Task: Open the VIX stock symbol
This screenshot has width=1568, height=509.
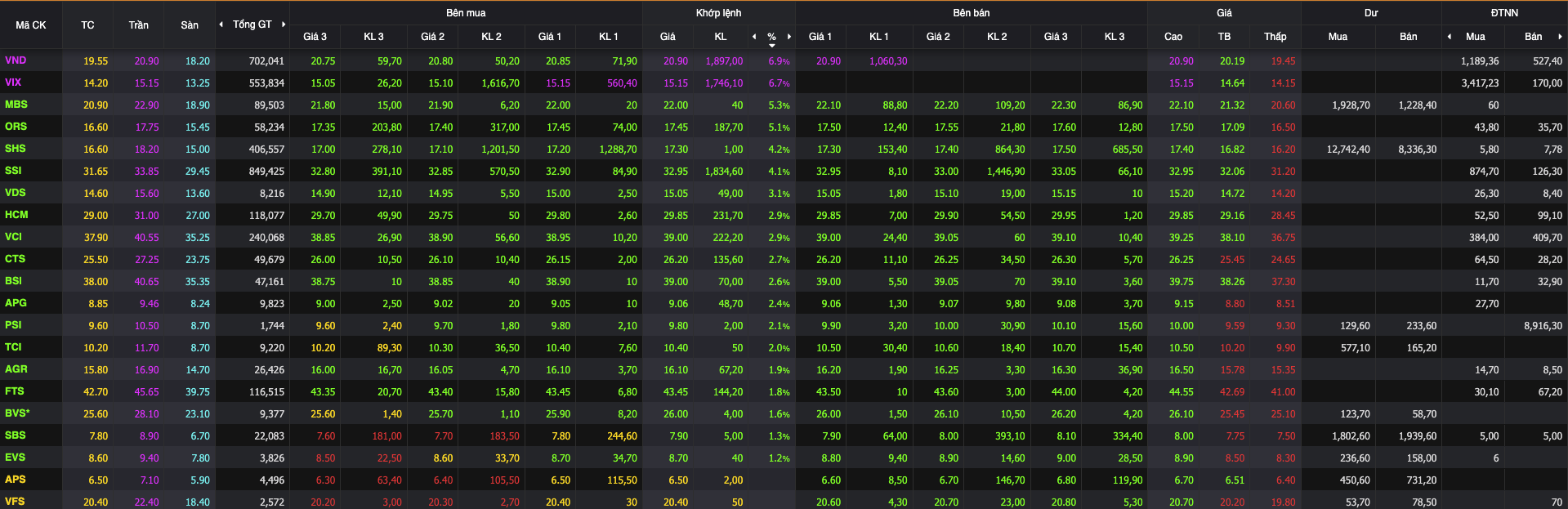Action: click(x=13, y=83)
